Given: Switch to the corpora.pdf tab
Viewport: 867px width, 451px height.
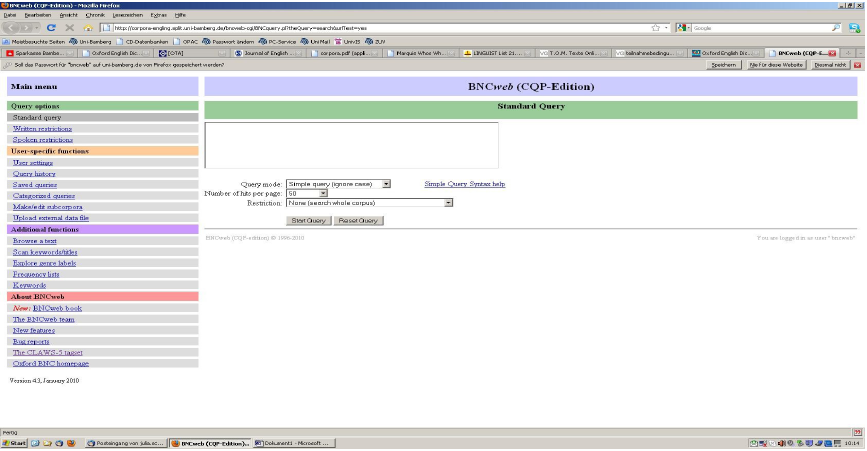Looking at the screenshot, I should 344,53.
